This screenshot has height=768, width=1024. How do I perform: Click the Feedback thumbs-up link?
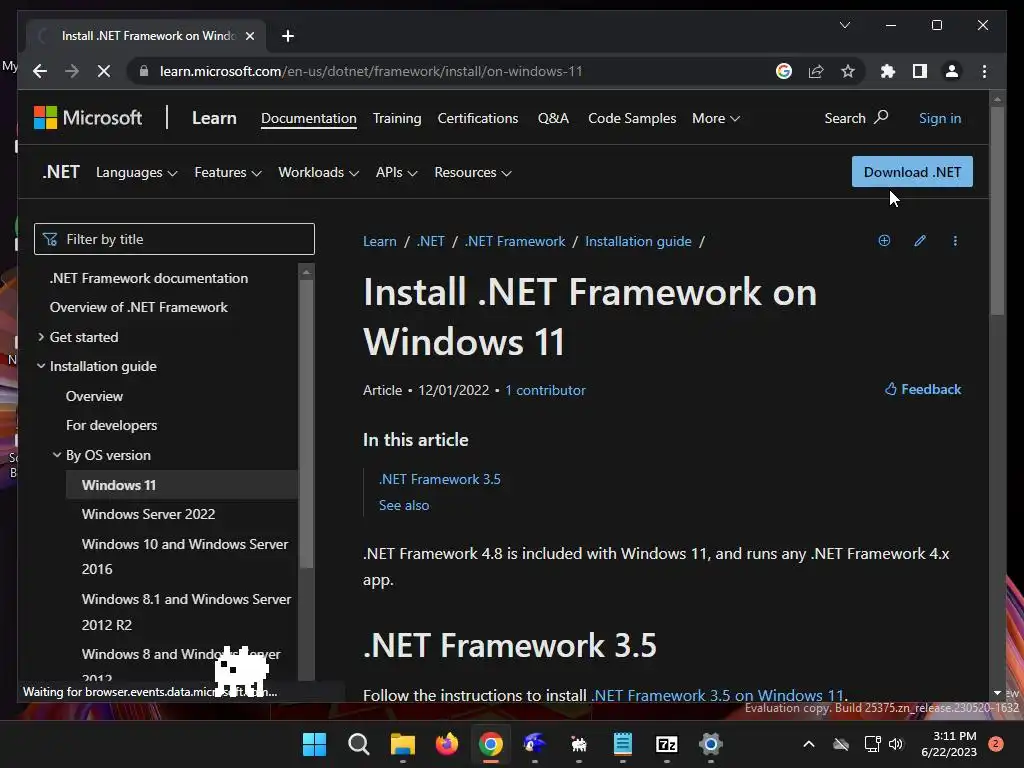[x=923, y=389]
